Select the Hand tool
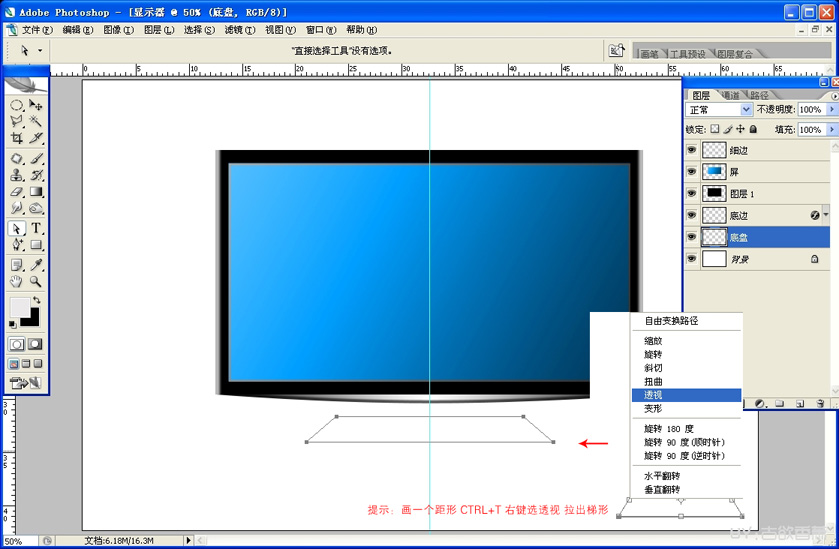This screenshot has width=839, height=549. 17,281
